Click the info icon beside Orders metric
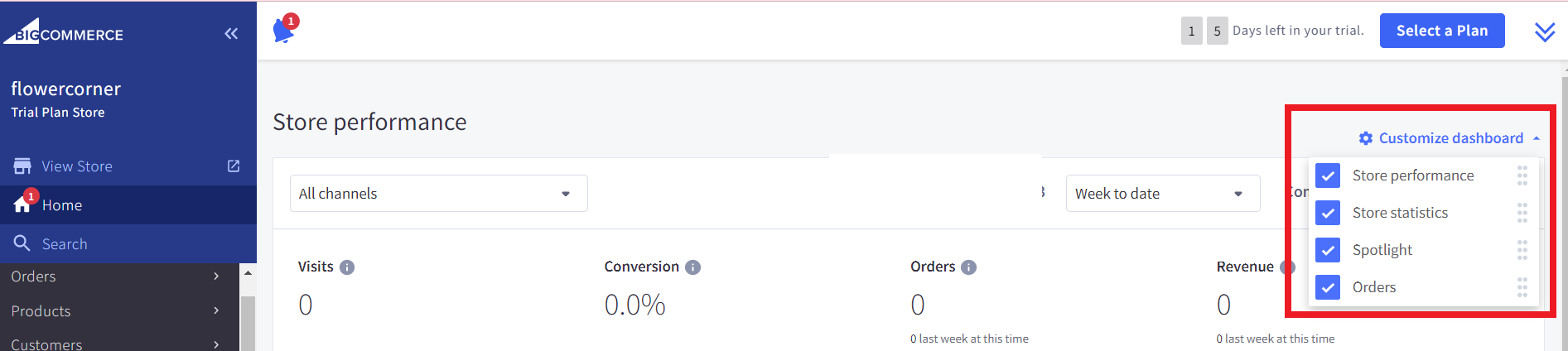Image resolution: width=1568 pixels, height=351 pixels. point(968,267)
